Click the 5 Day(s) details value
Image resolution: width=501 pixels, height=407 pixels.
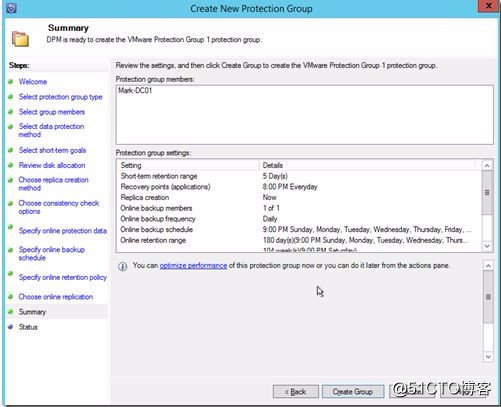point(275,176)
